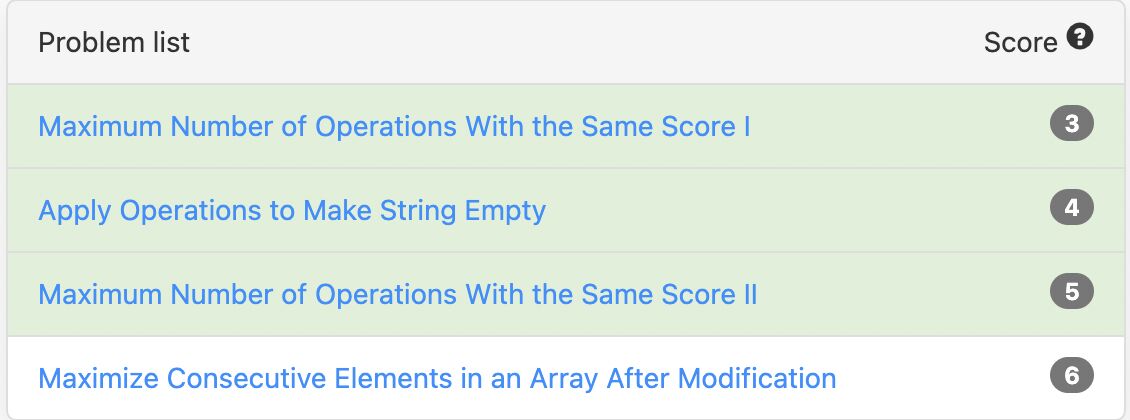This screenshot has height=420, width=1130.
Task: Open Apply Operations to Make String Empty
Action: pos(292,211)
